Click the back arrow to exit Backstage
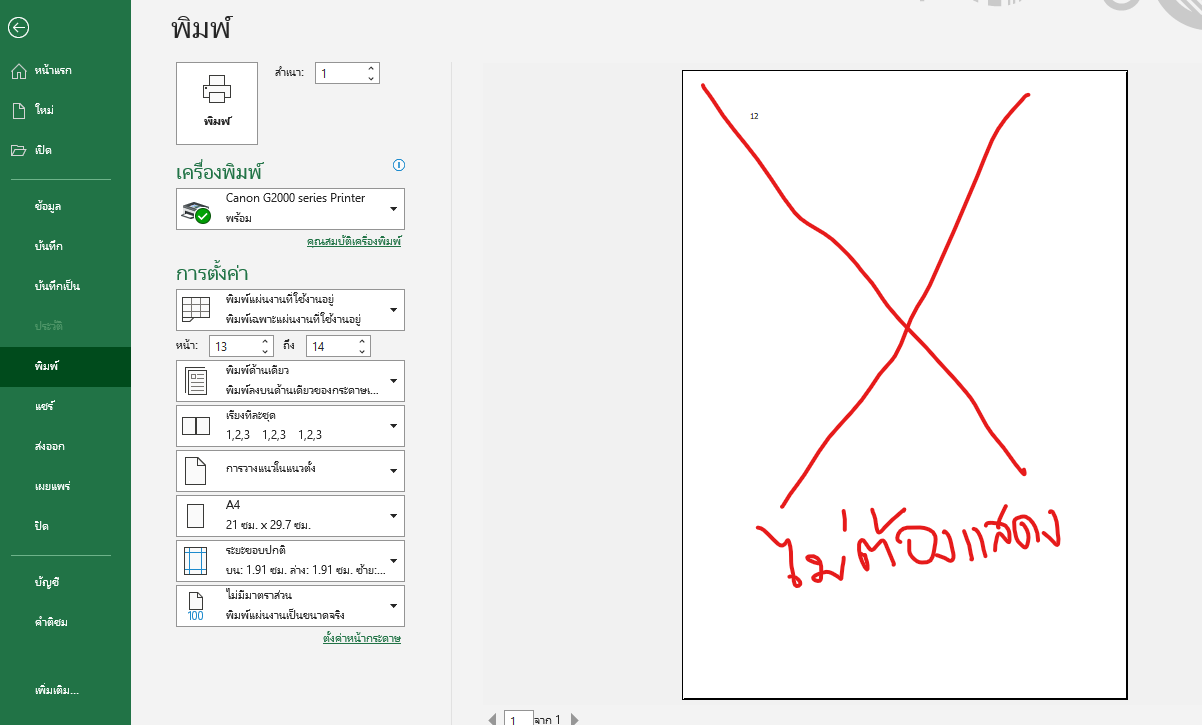1202x725 pixels. 18,29
